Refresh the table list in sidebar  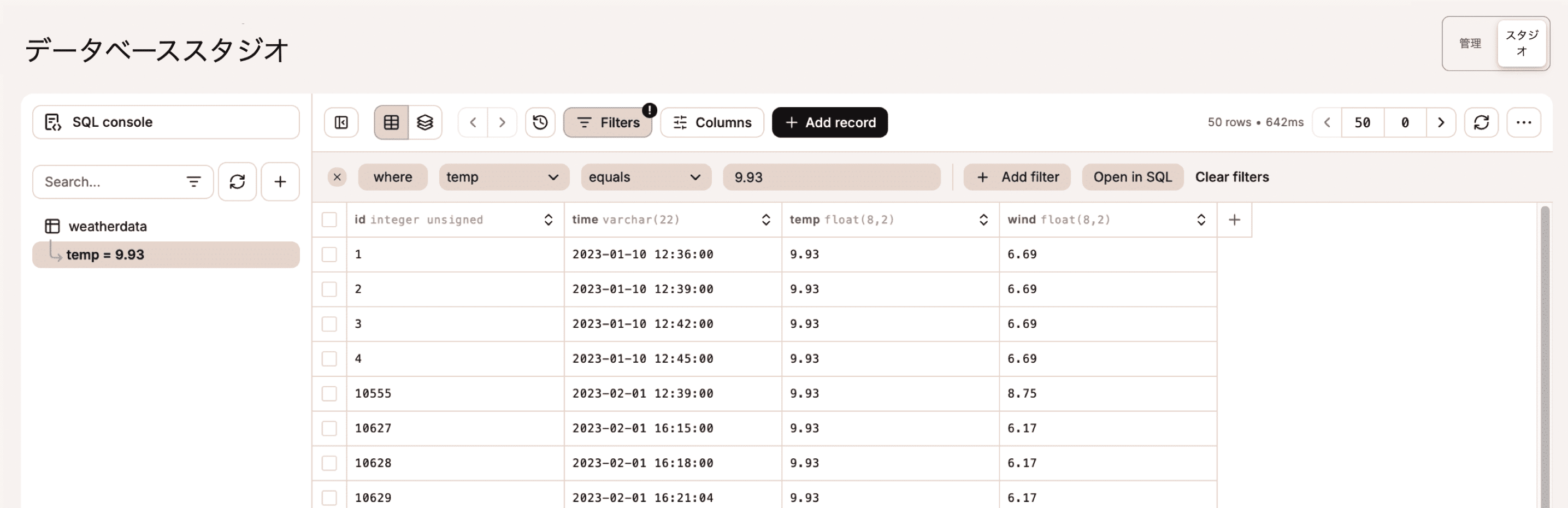(x=237, y=182)
